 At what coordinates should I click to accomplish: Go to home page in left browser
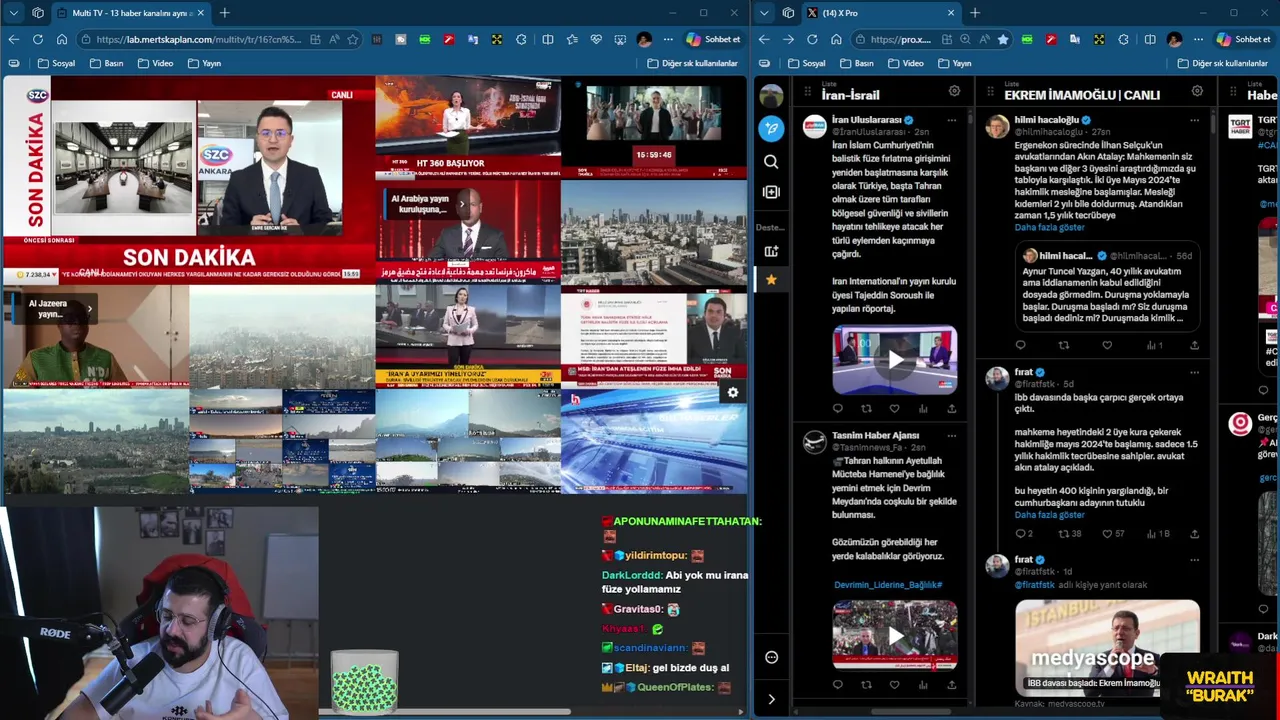61,39
